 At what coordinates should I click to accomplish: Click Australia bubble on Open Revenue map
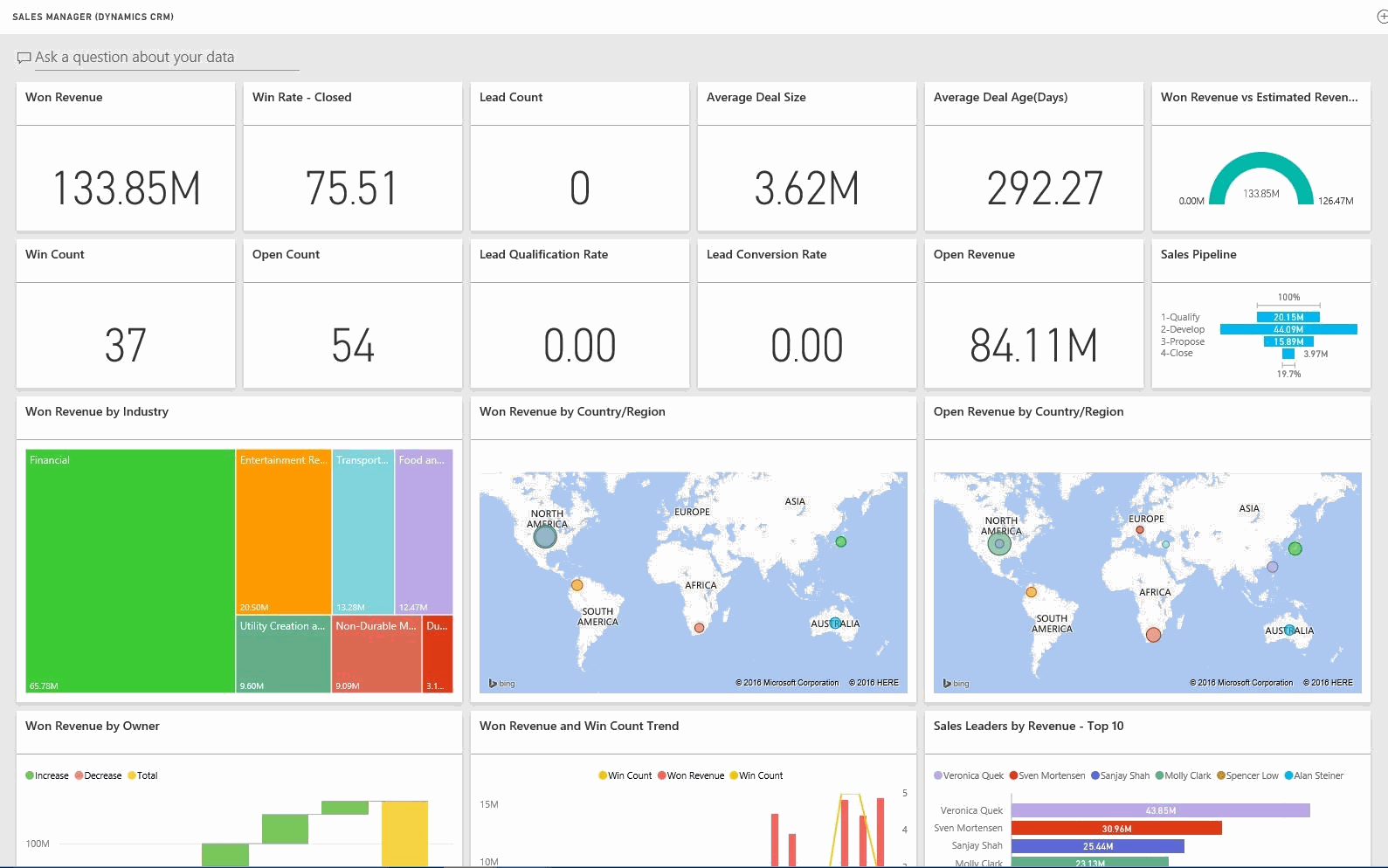click(x=1289, y=630)
